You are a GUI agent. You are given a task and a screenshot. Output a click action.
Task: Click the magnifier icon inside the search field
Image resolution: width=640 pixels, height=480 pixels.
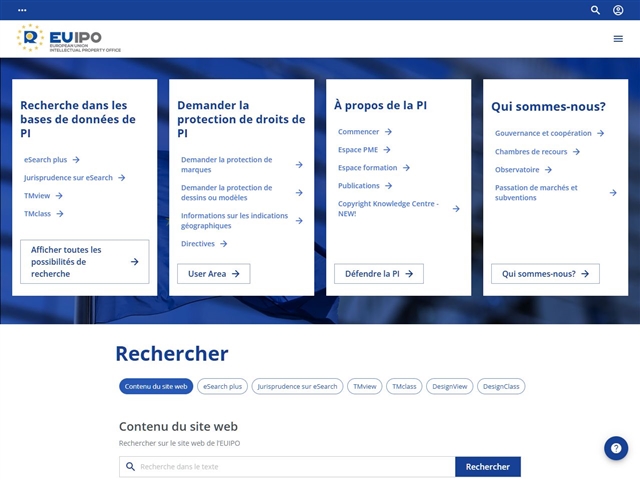(130, 466)
